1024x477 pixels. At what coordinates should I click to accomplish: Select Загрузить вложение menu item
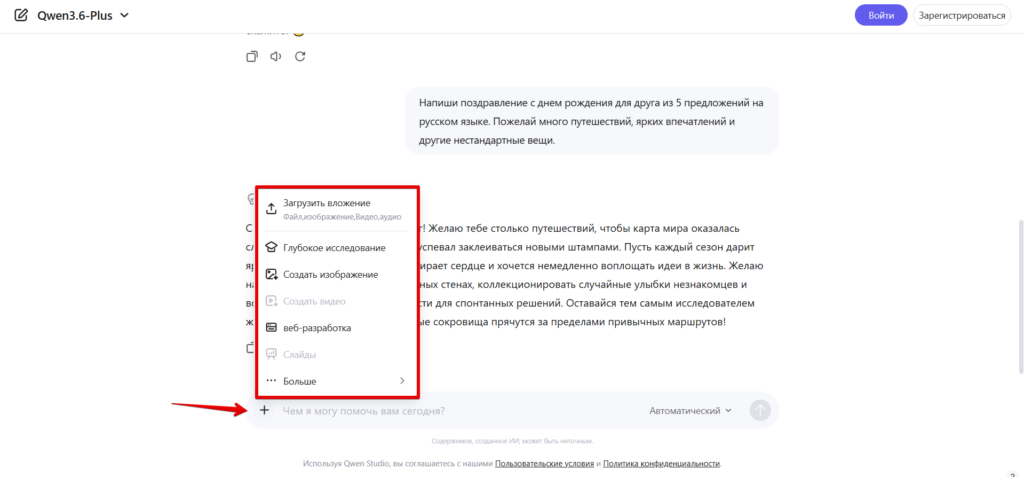[x=337, y=209]
